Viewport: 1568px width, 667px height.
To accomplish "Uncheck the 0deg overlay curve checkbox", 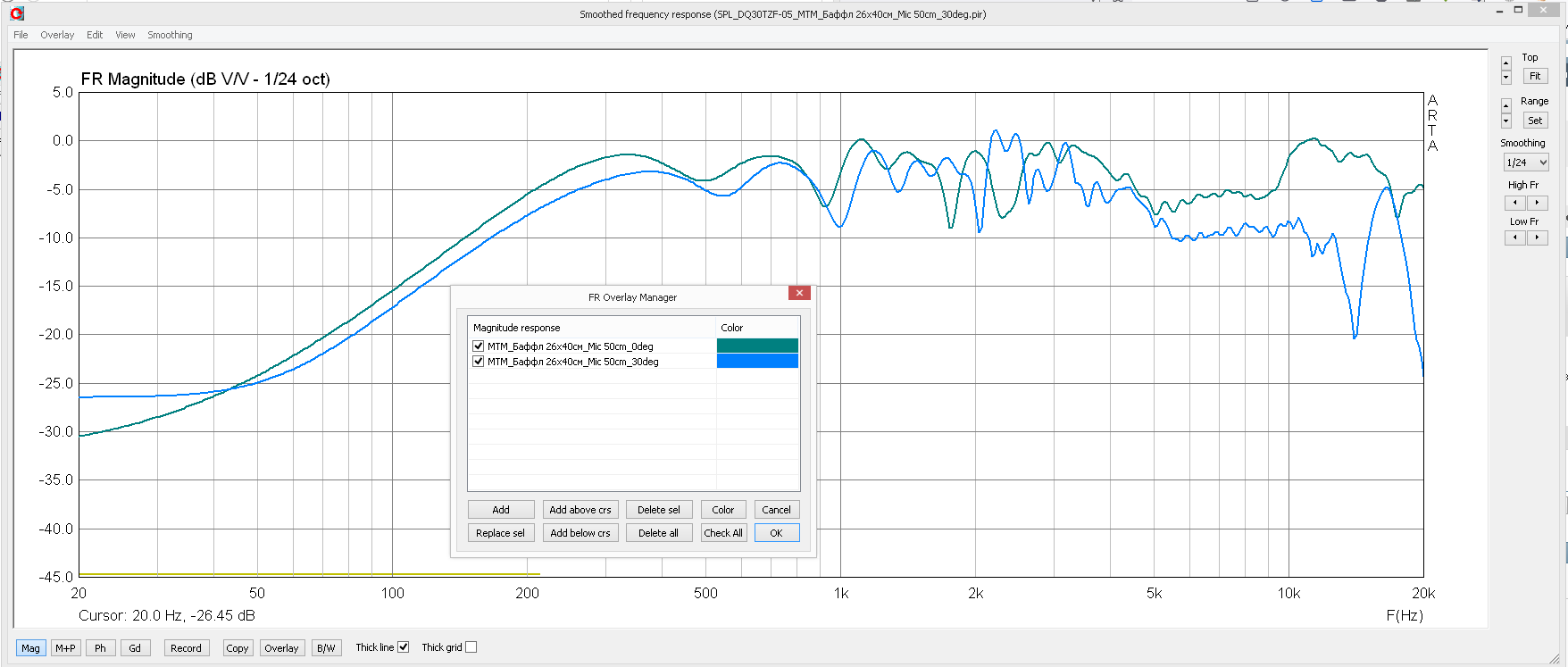I will coord(479,346).
